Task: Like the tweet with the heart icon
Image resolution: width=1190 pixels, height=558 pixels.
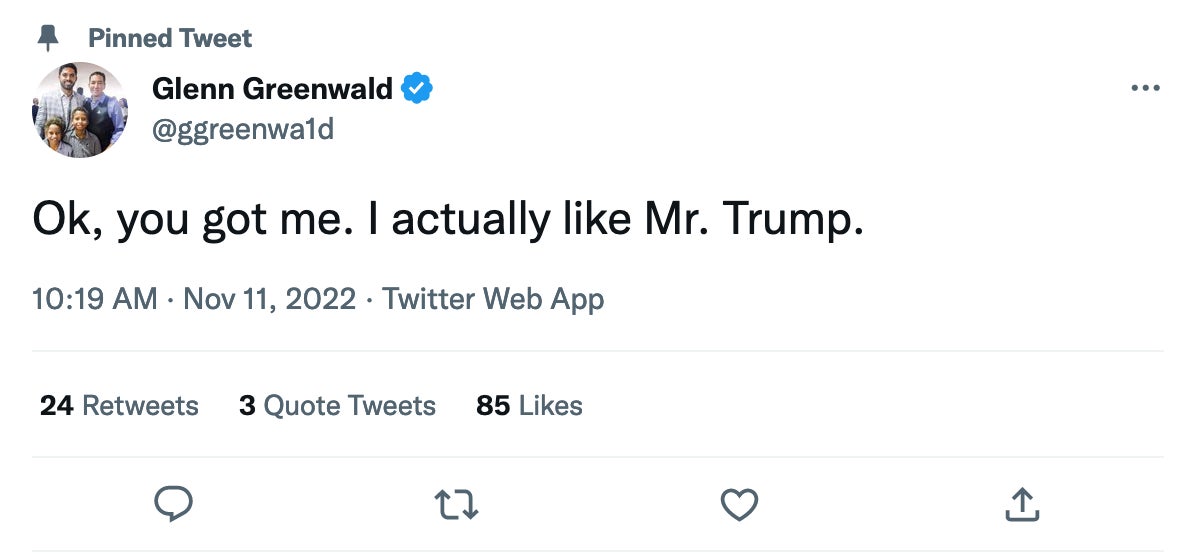Action: coord(739,505)
